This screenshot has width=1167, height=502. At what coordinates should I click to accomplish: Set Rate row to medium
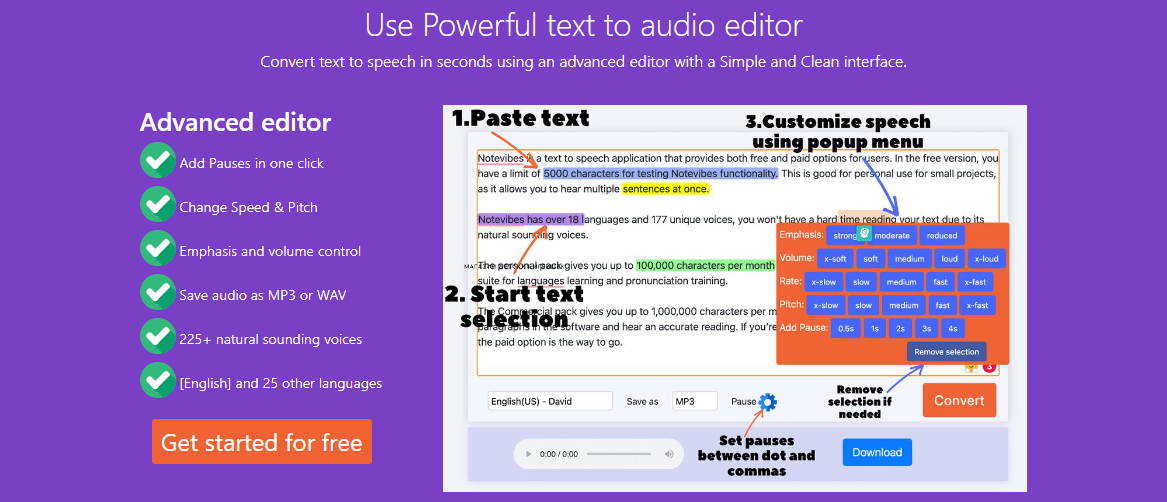(x=901, y=282)
